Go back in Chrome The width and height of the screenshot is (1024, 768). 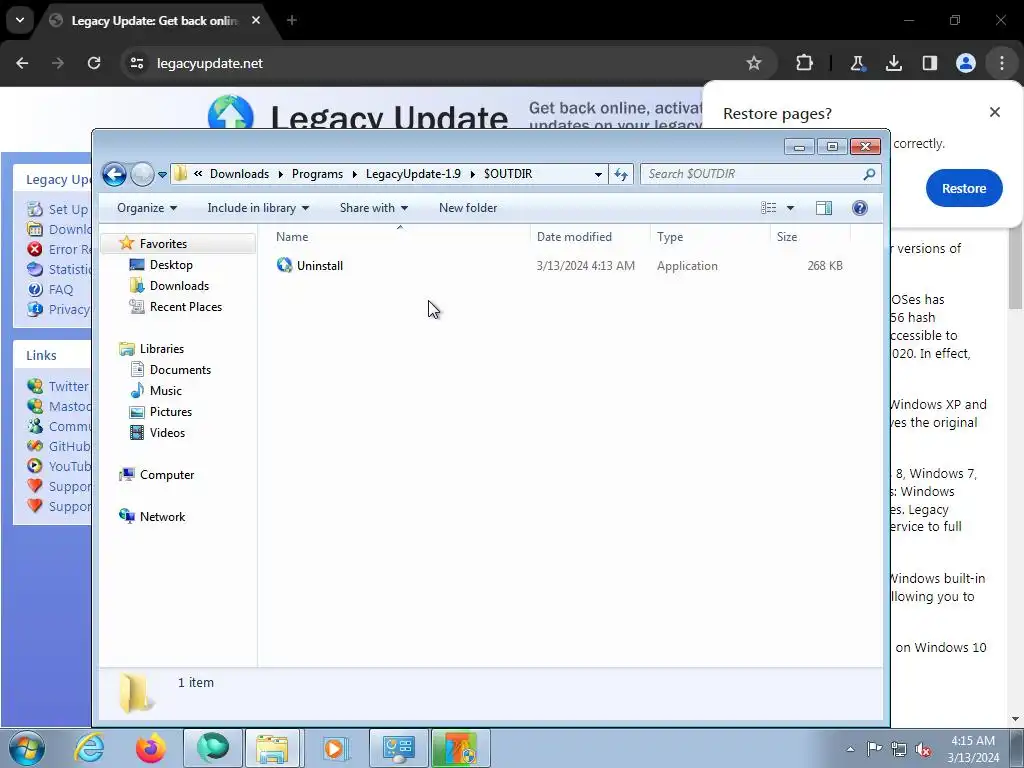22,63
